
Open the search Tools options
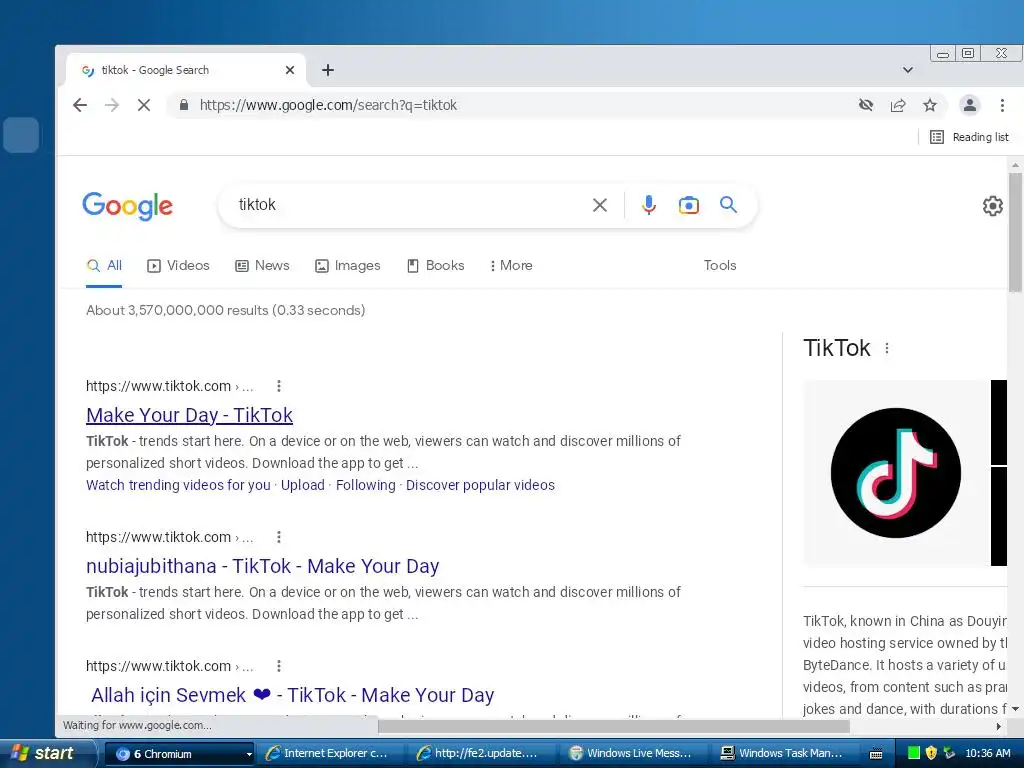click(x=720, y=266)
